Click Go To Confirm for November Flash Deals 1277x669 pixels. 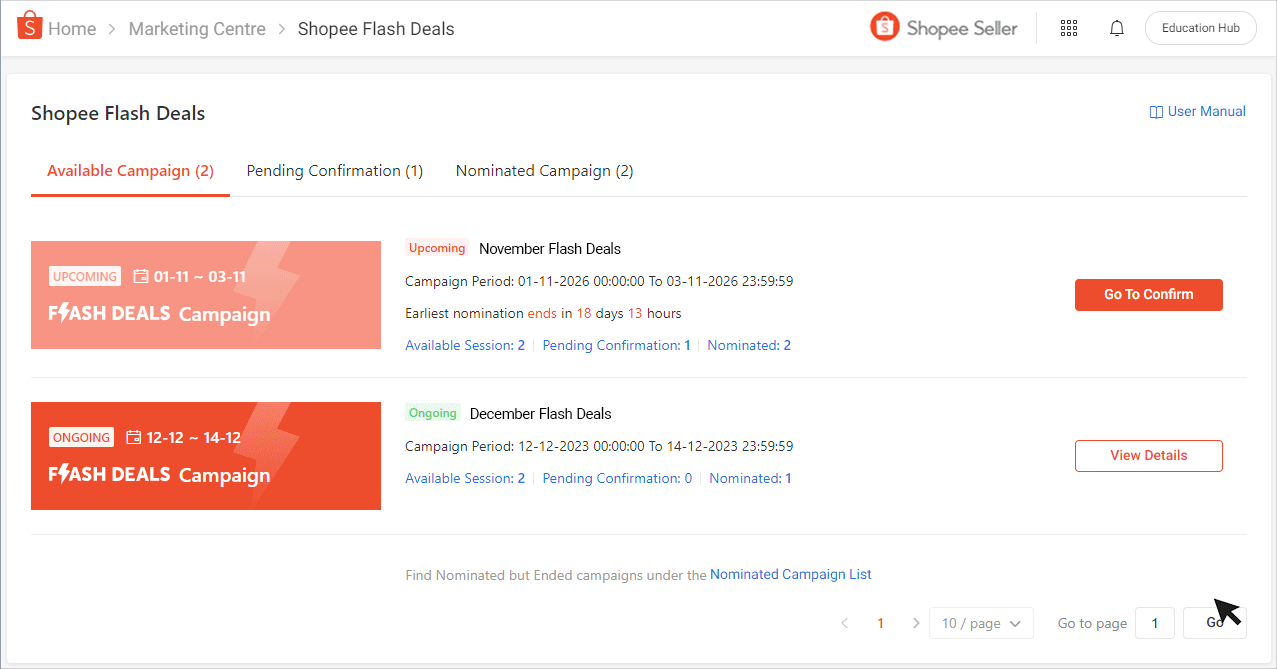(x=1148, y=295)
